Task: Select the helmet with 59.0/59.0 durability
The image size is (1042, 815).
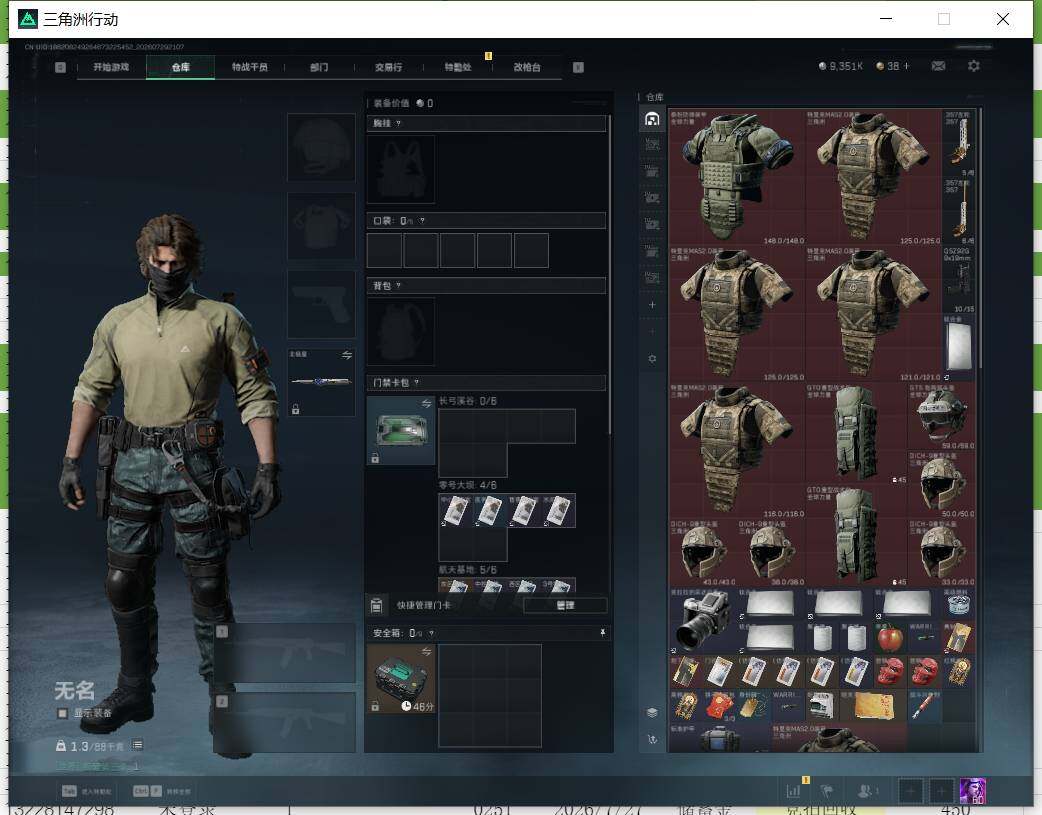Action: coord(942,416)
